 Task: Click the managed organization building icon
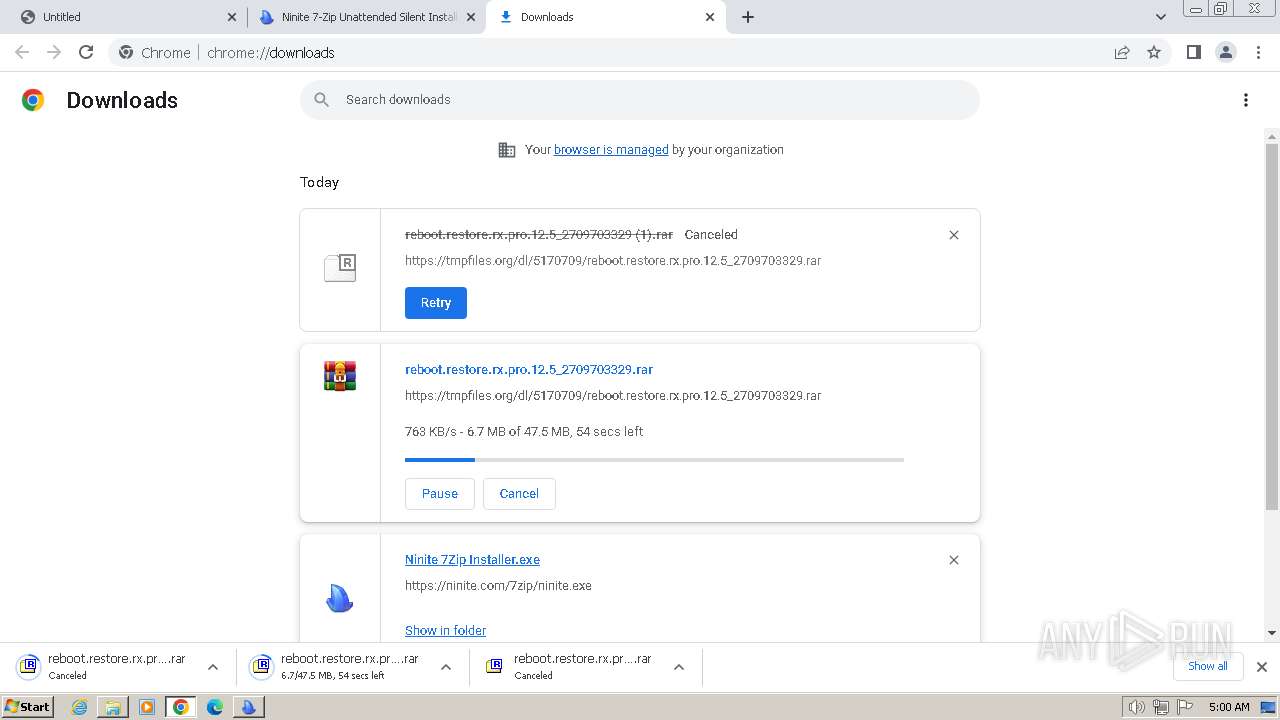click(x=507, y=150)
